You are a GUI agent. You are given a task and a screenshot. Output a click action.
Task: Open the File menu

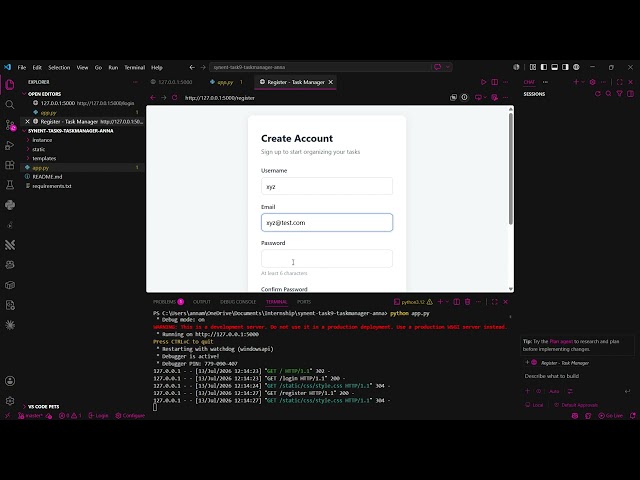click(x=22, y=67)
